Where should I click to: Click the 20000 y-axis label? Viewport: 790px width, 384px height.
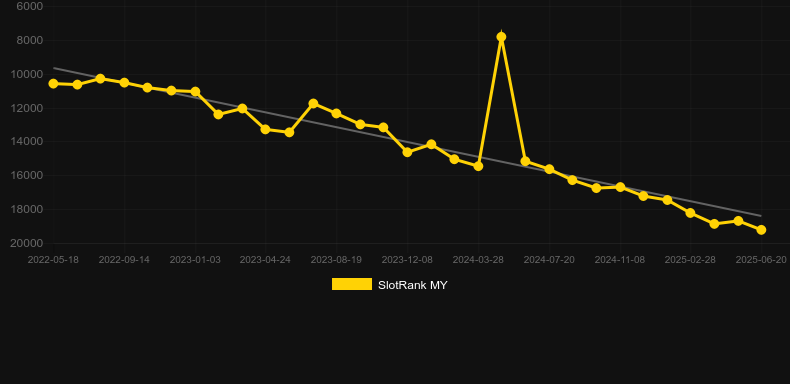pyautogui.click(x=27, y=243)
